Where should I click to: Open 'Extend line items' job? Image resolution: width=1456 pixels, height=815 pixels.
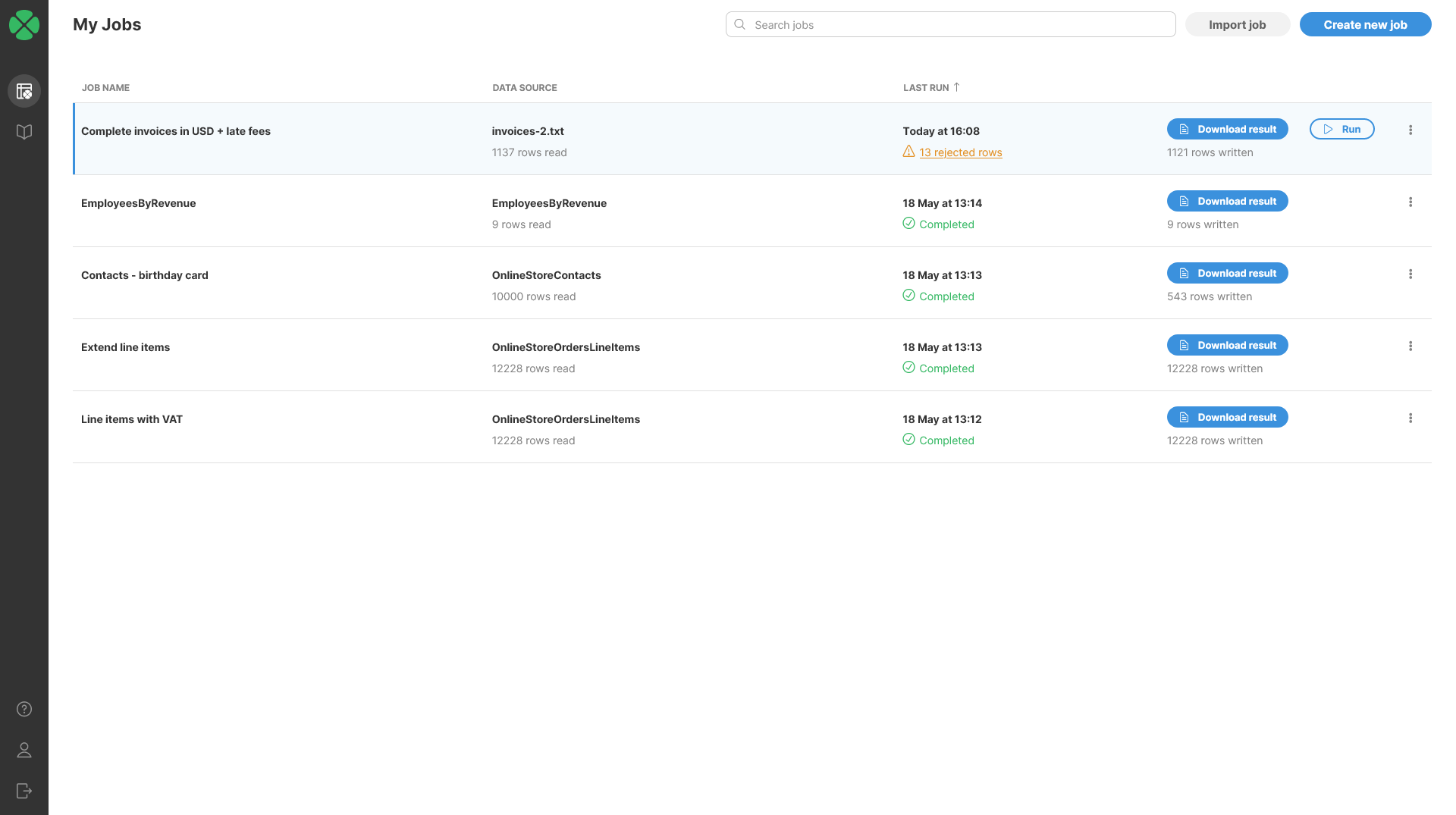(x=125, y=347)
